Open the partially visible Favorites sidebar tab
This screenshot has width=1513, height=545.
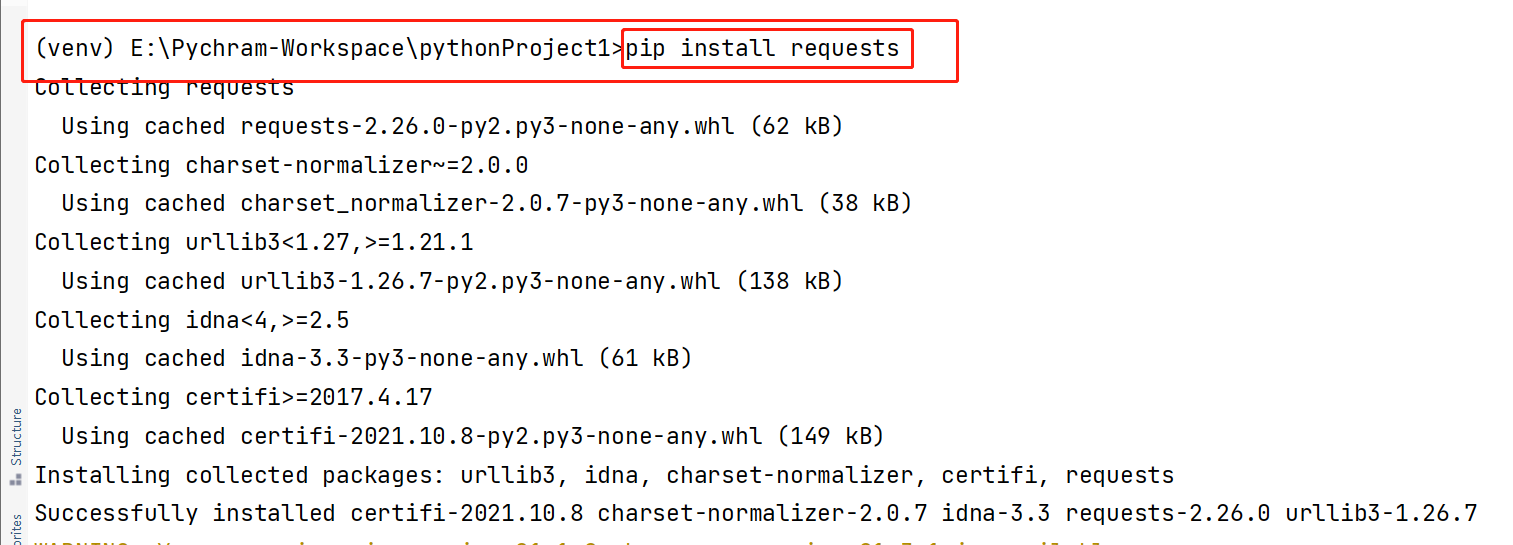(16, 530)
